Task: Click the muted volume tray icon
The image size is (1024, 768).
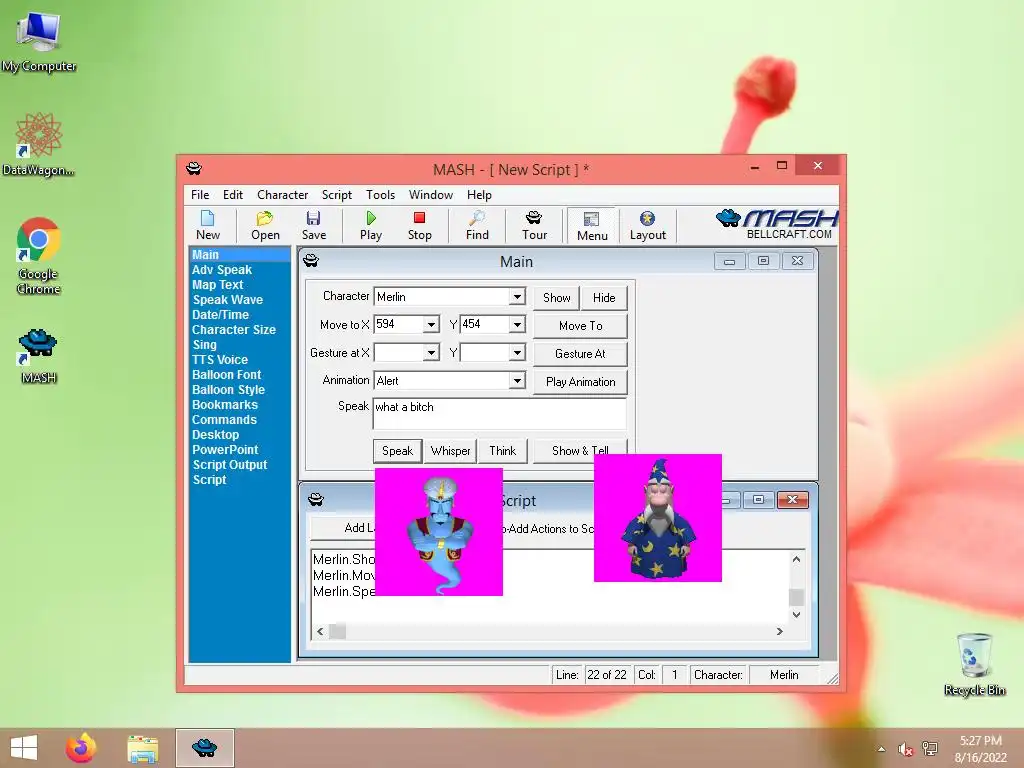Action: click(x=905, y=749)
